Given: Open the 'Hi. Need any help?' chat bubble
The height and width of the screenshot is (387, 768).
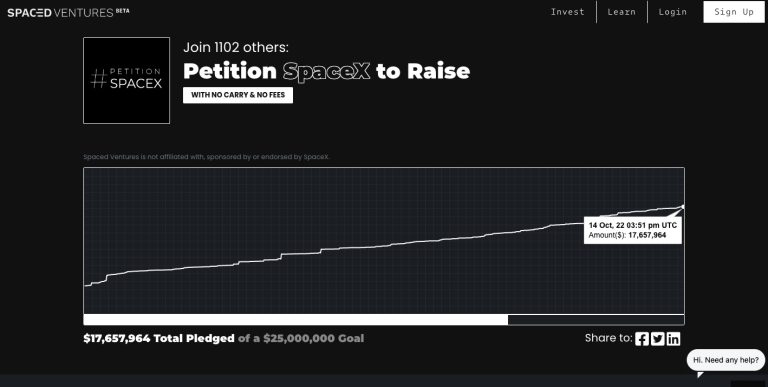Looking at the screenshot, I should click(726, 360).
